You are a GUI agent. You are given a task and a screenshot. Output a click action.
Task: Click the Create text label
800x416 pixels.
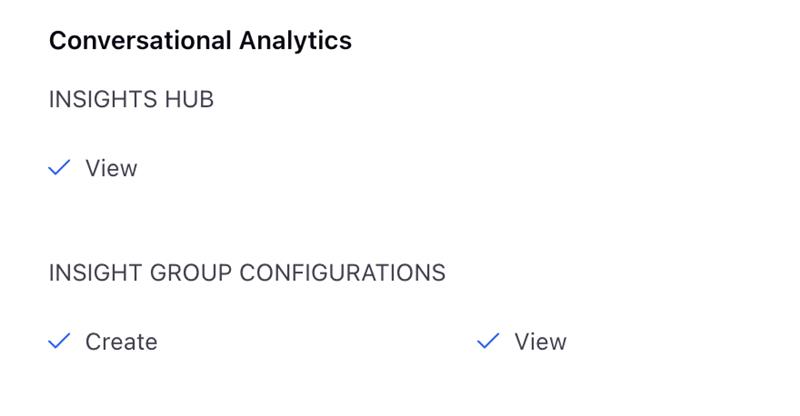(121, 341)
